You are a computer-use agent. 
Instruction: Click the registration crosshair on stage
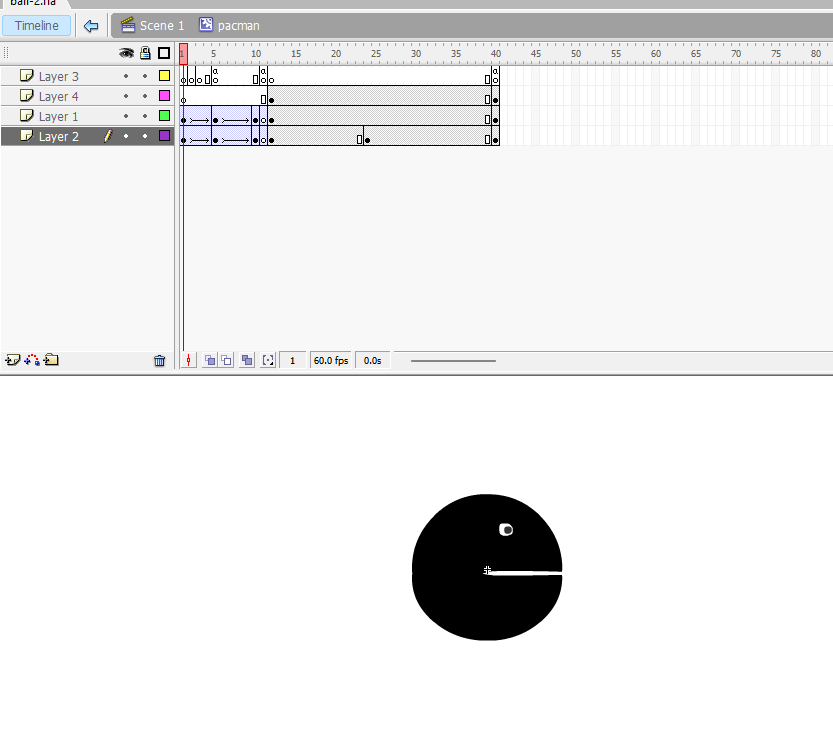click(x=487, y=570)
